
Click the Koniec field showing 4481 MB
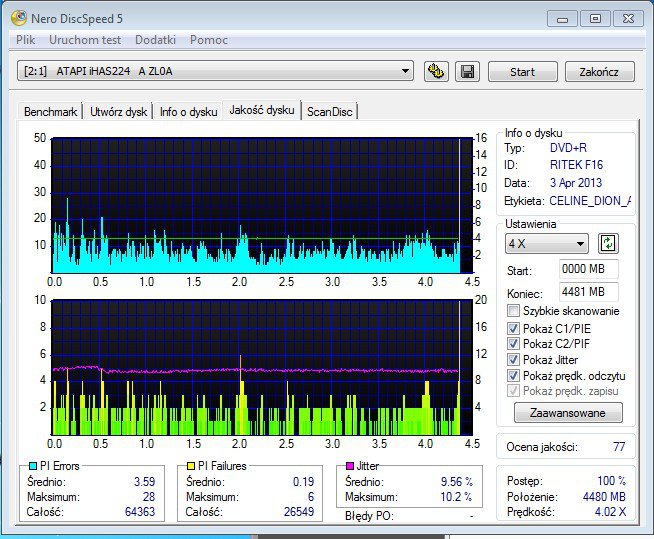coord(589,292)
